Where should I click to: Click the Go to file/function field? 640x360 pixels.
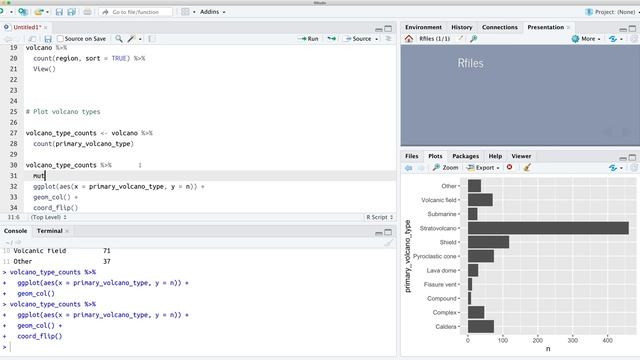coord(136,12)
